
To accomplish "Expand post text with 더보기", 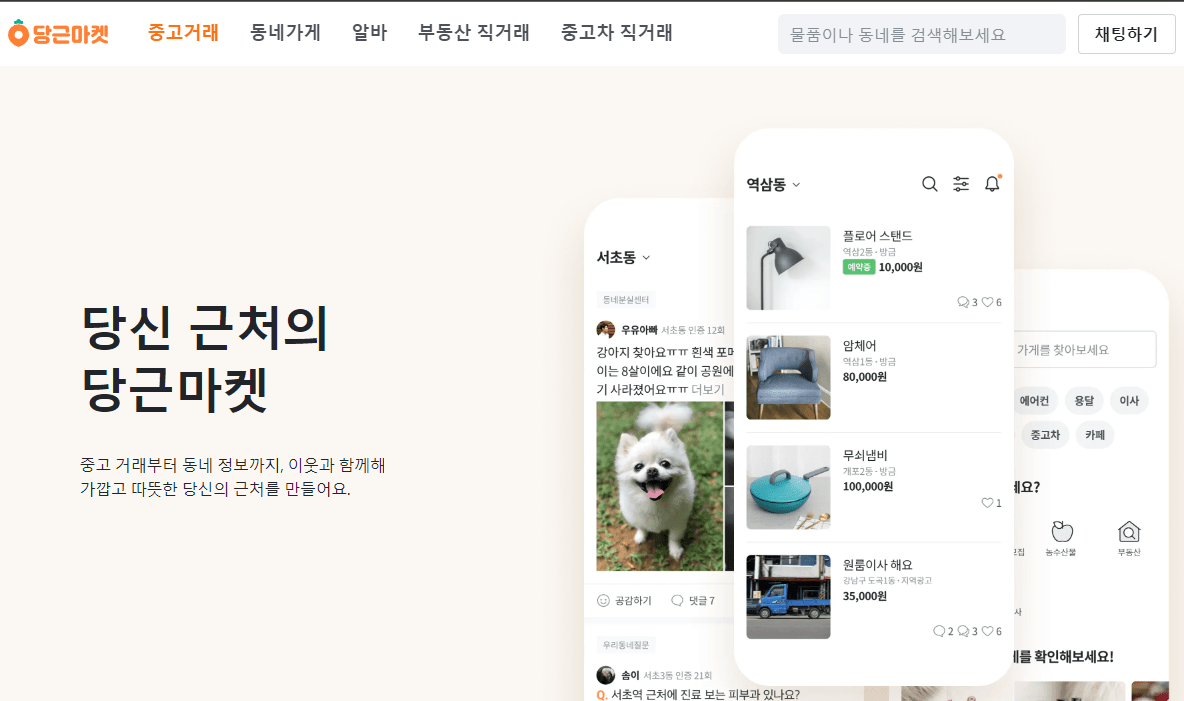I will coord(708,390).
